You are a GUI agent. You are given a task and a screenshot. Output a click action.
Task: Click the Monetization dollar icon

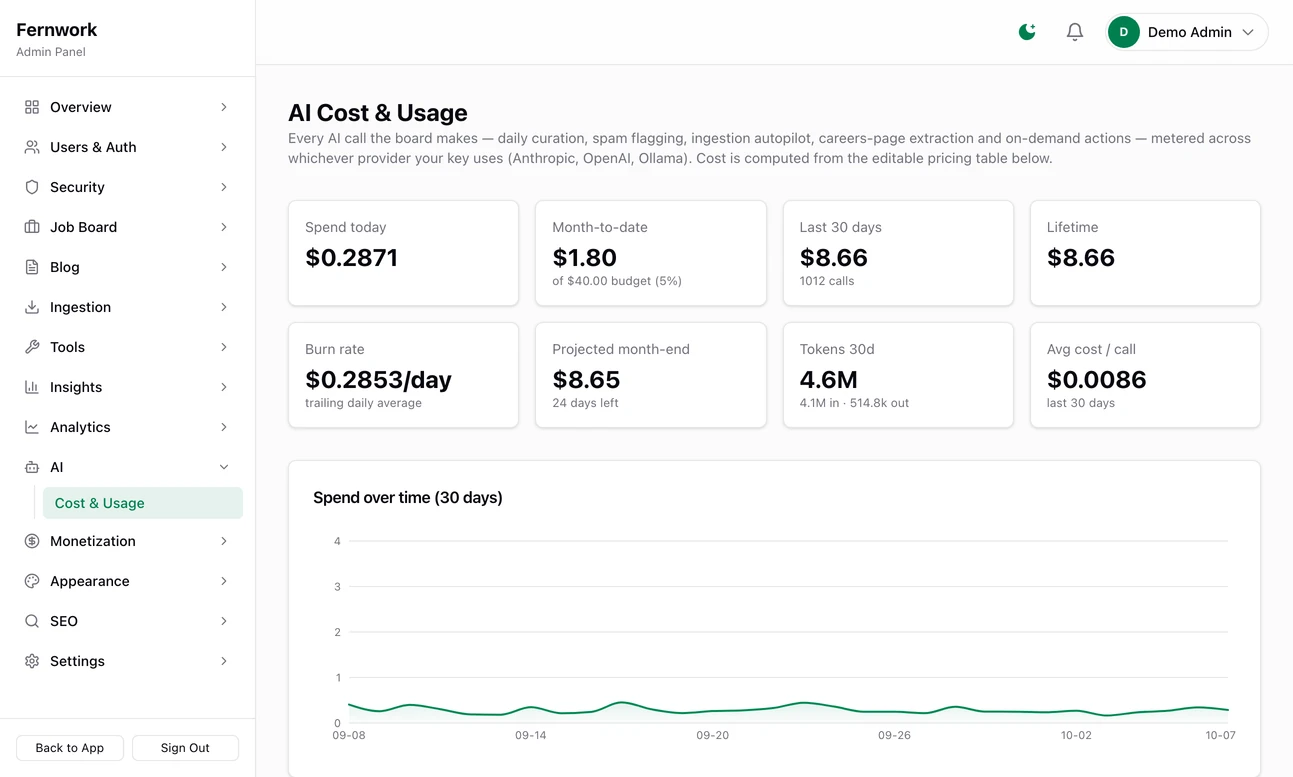coord(32,541)
